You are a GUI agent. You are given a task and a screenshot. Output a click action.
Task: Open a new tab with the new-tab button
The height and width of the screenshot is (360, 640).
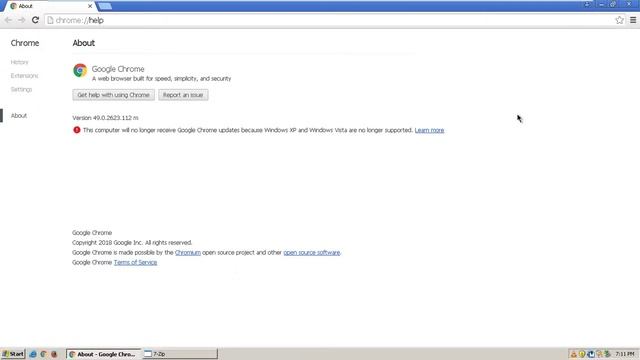(x=105, y=6)
